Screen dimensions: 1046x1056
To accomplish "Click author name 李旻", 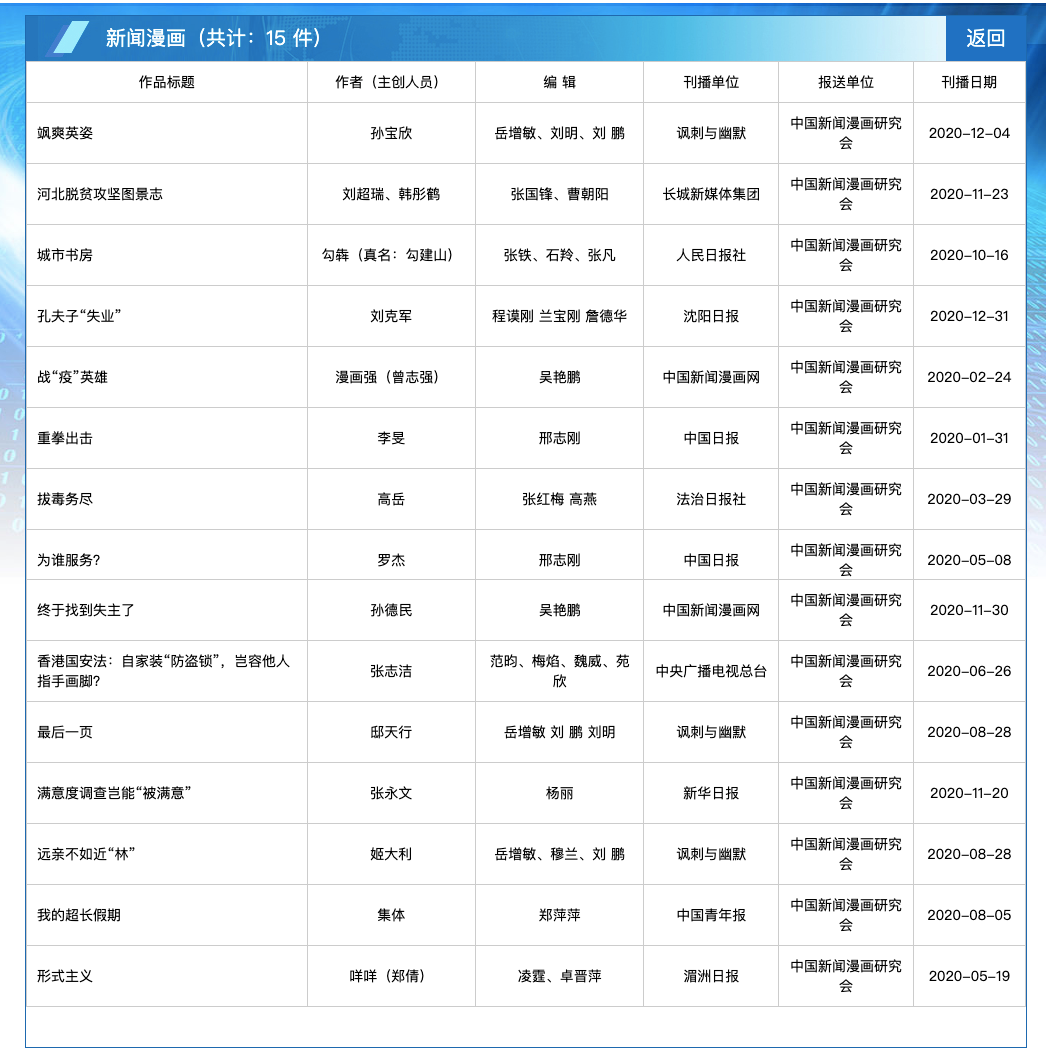I will pos(391,438).
